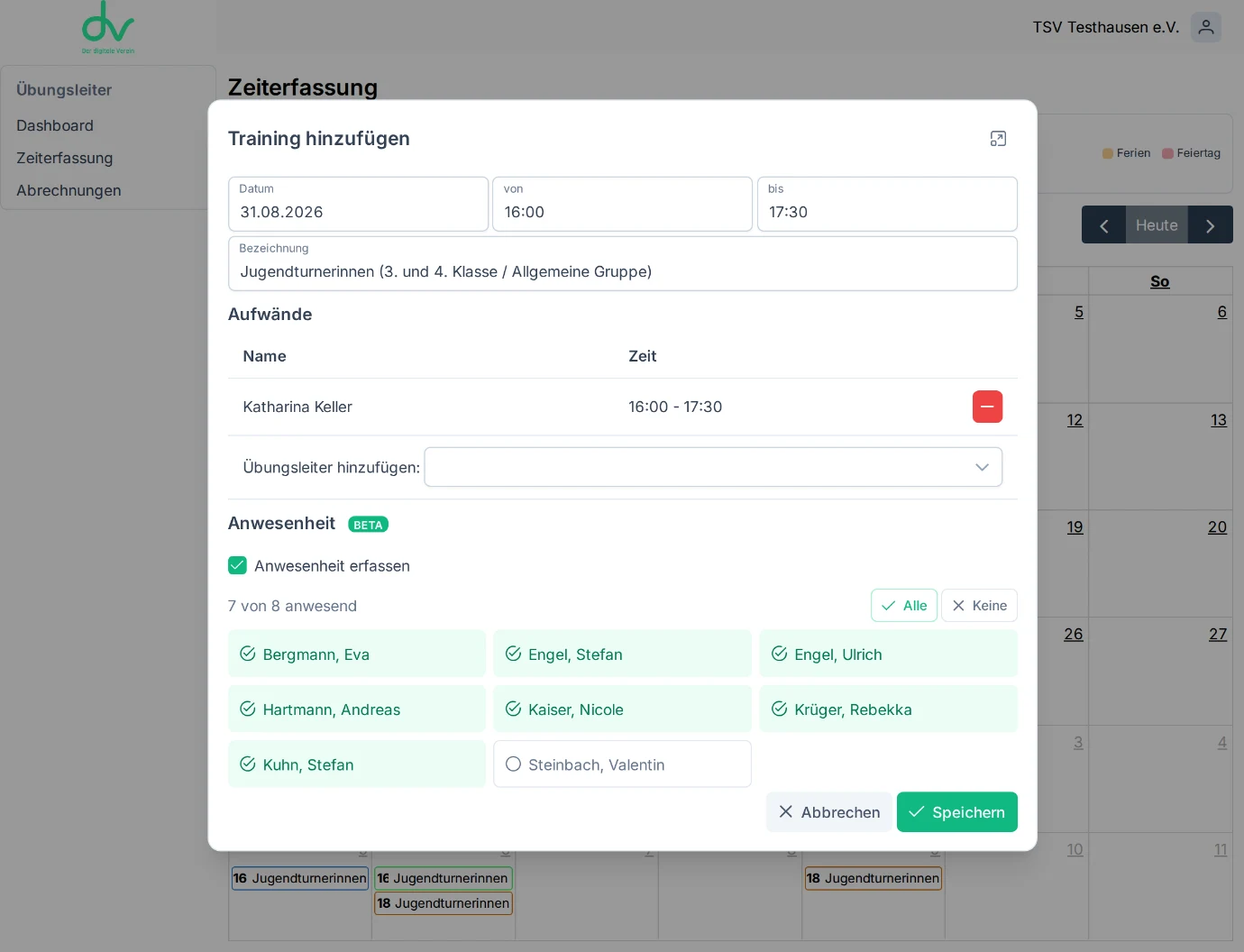Click the Speichern button

(957, 812)
